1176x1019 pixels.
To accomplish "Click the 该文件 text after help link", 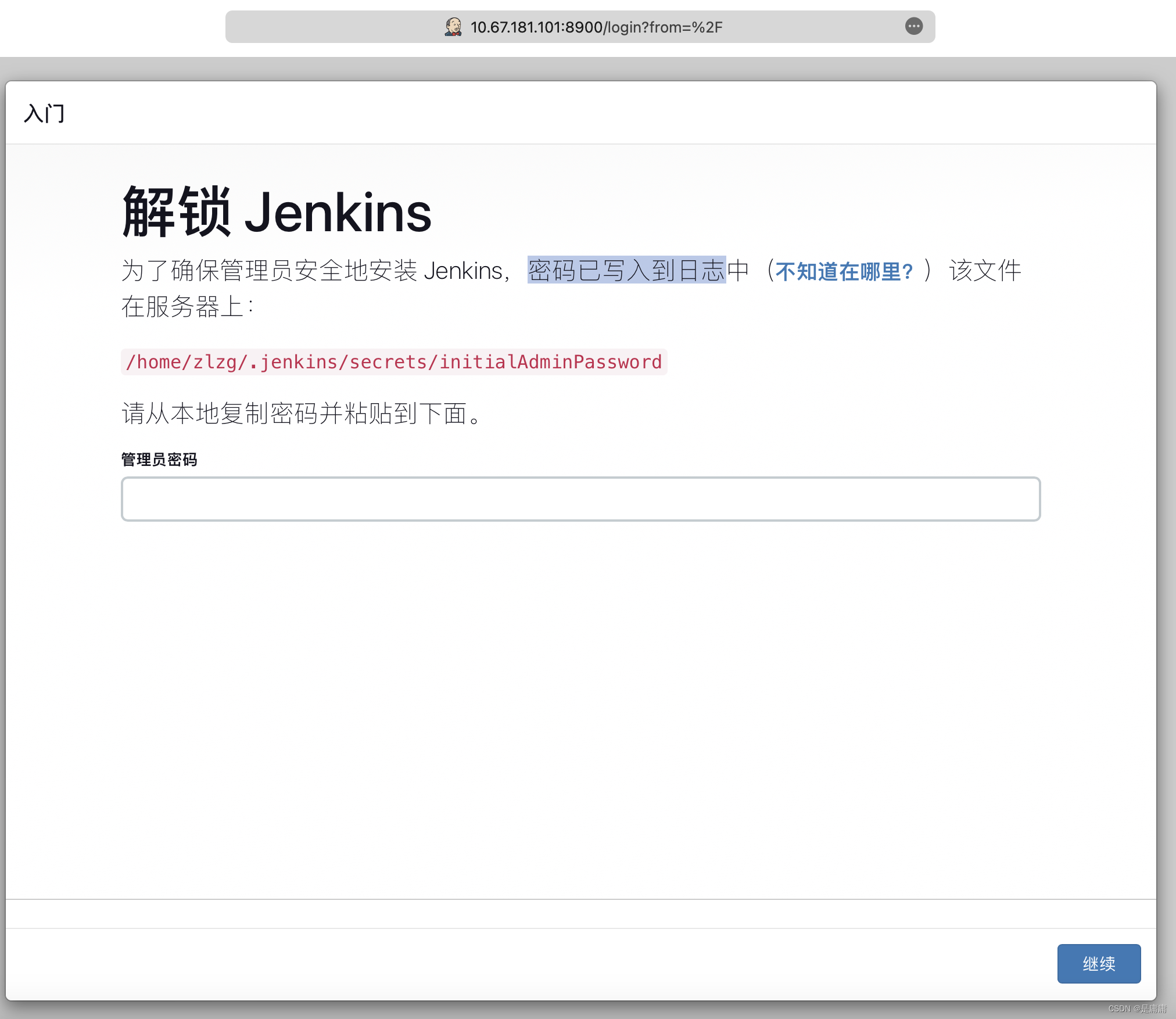I will (984, 271).
